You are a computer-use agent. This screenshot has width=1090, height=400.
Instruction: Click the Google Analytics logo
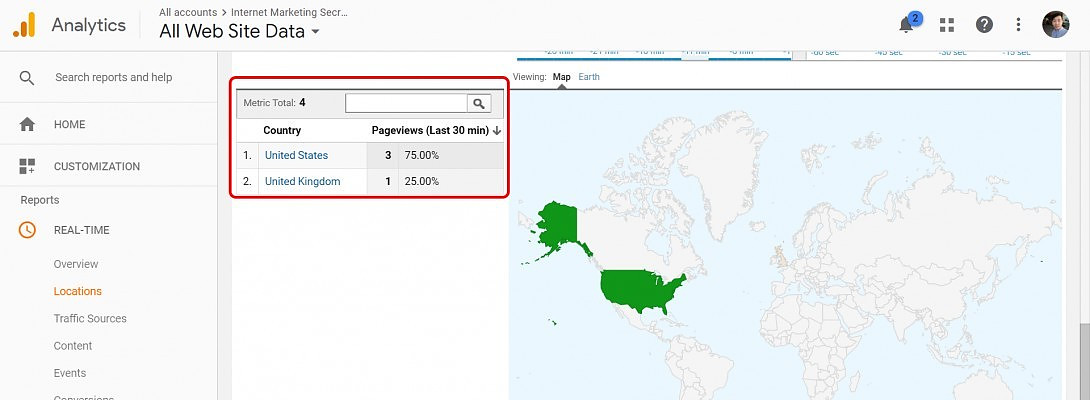click(24, 25)
